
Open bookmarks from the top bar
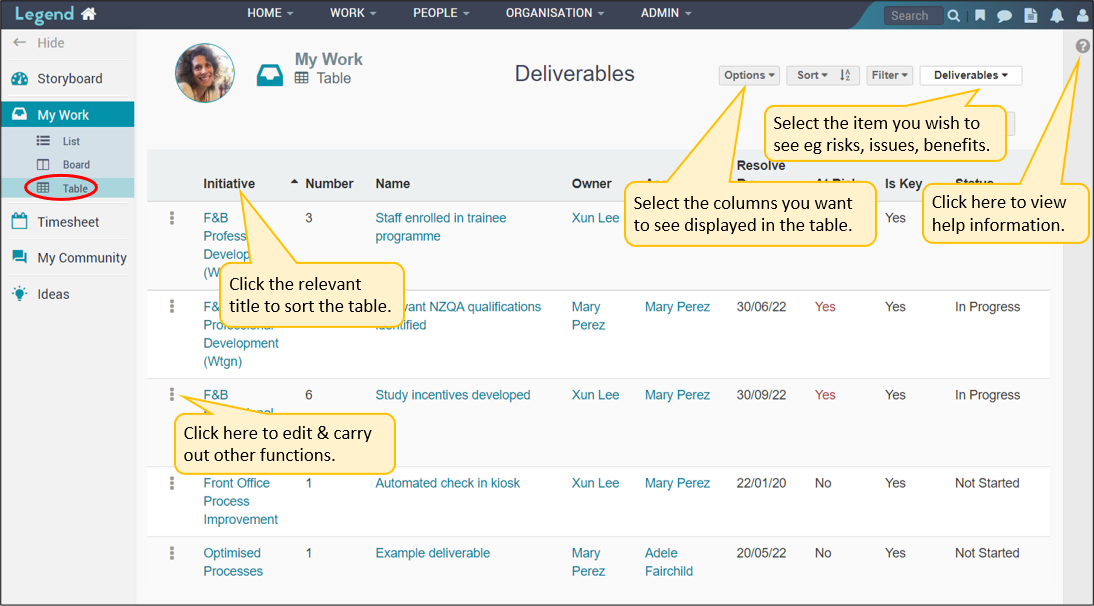[980, 15]
